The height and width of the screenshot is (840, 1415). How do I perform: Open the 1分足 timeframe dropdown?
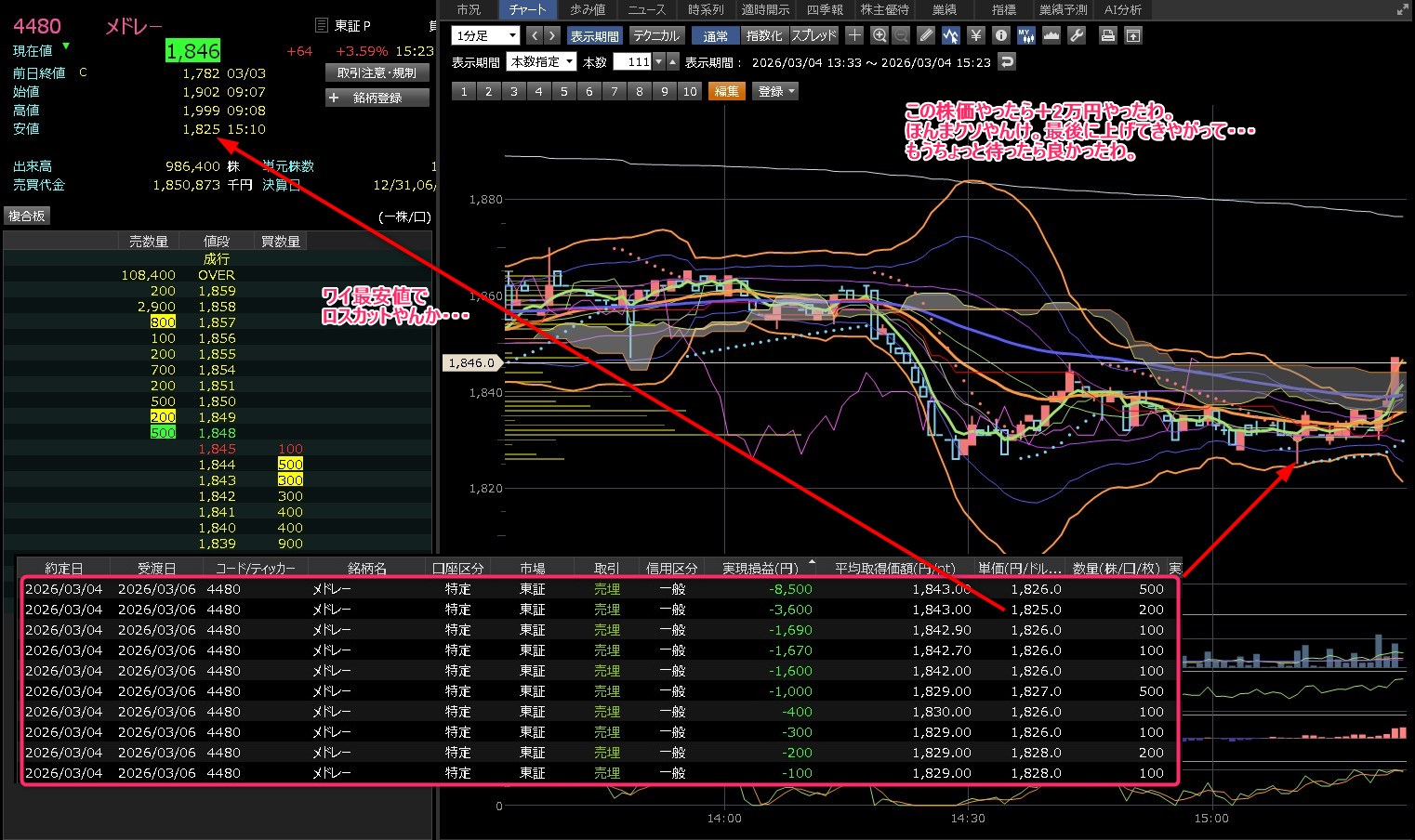coord(485,35)
